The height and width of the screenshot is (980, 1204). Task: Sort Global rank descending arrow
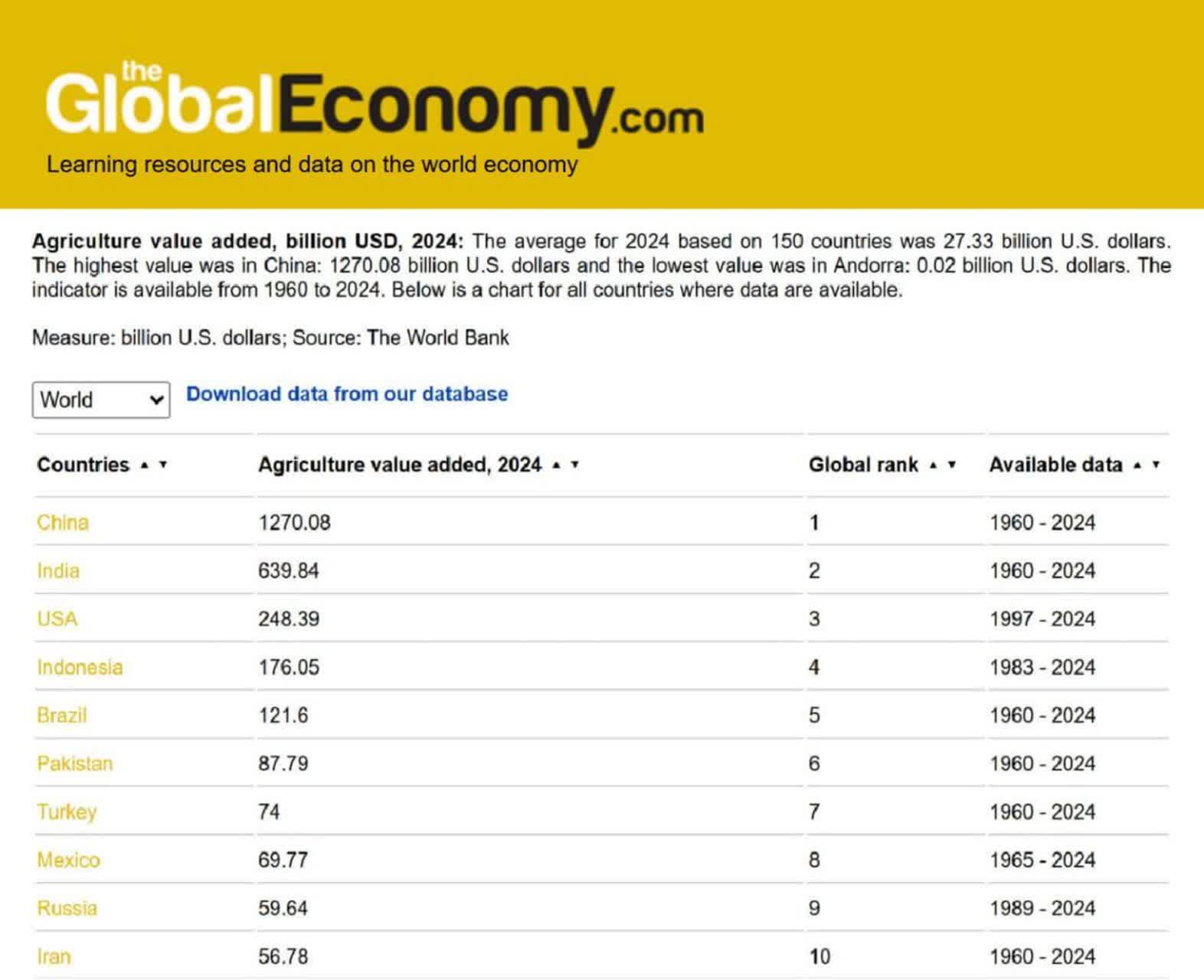pos(952,465)
